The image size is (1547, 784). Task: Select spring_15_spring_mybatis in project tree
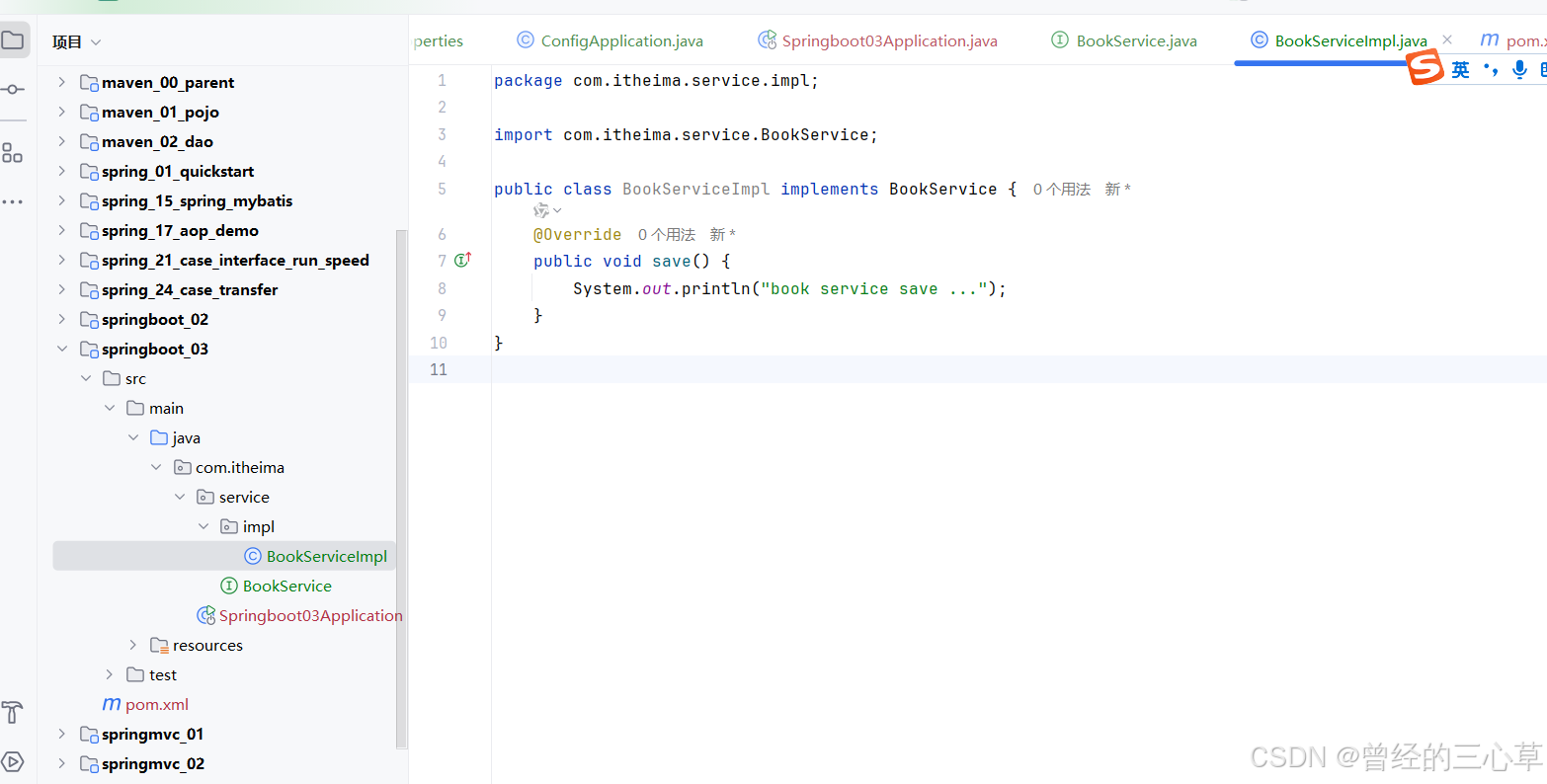197,200
